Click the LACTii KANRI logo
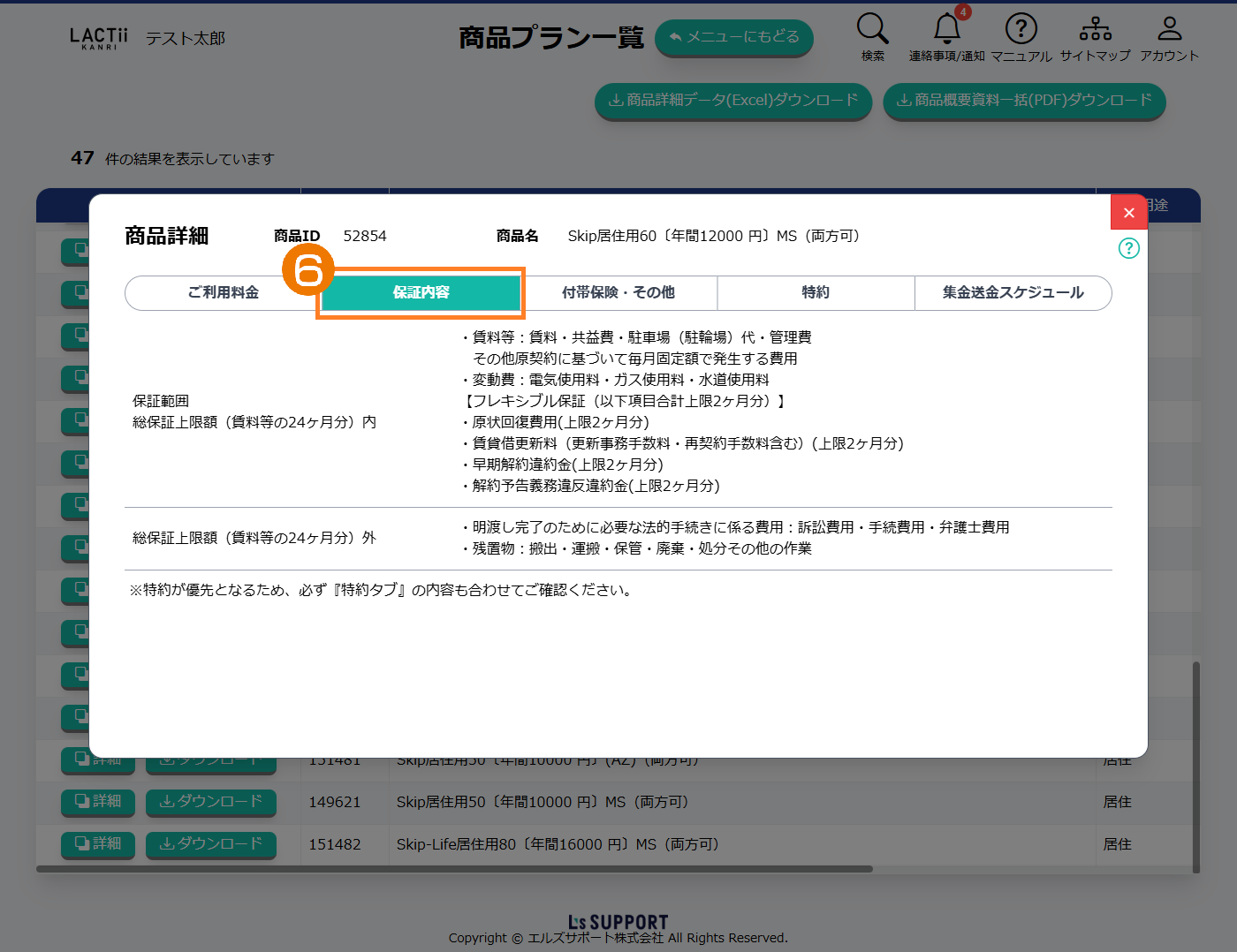Screen dimensions: 1237x952 coord(99,38)
